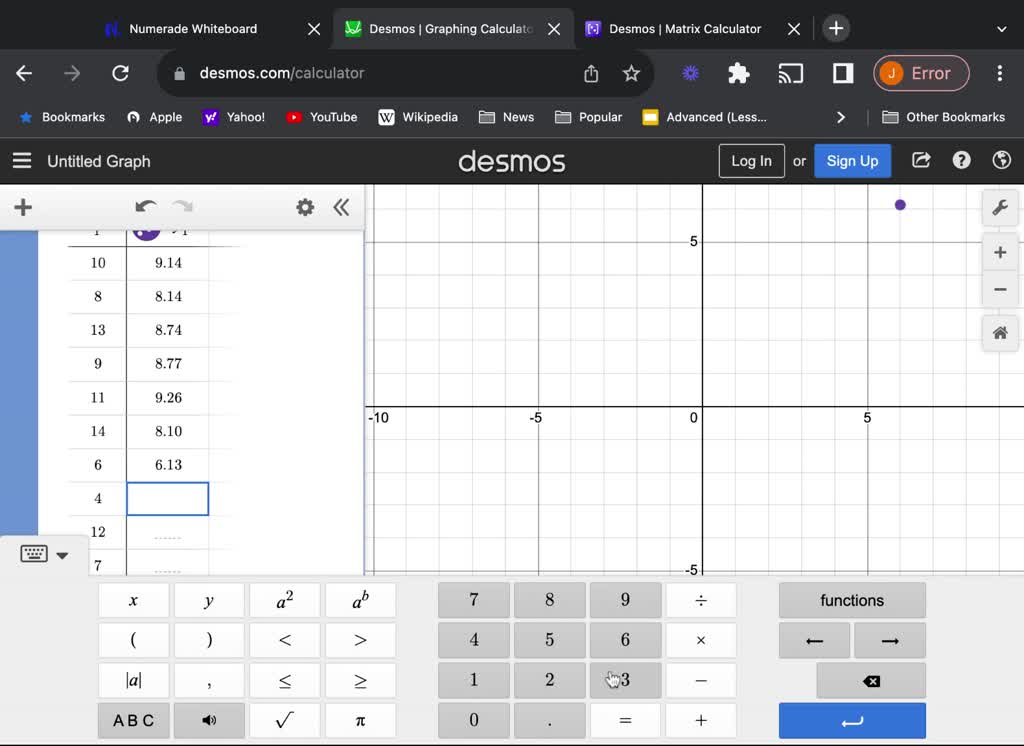Viewport: 1024px width, 746px height.
Task: Select the empty highlighted table cell
Action: pos(167,498)
